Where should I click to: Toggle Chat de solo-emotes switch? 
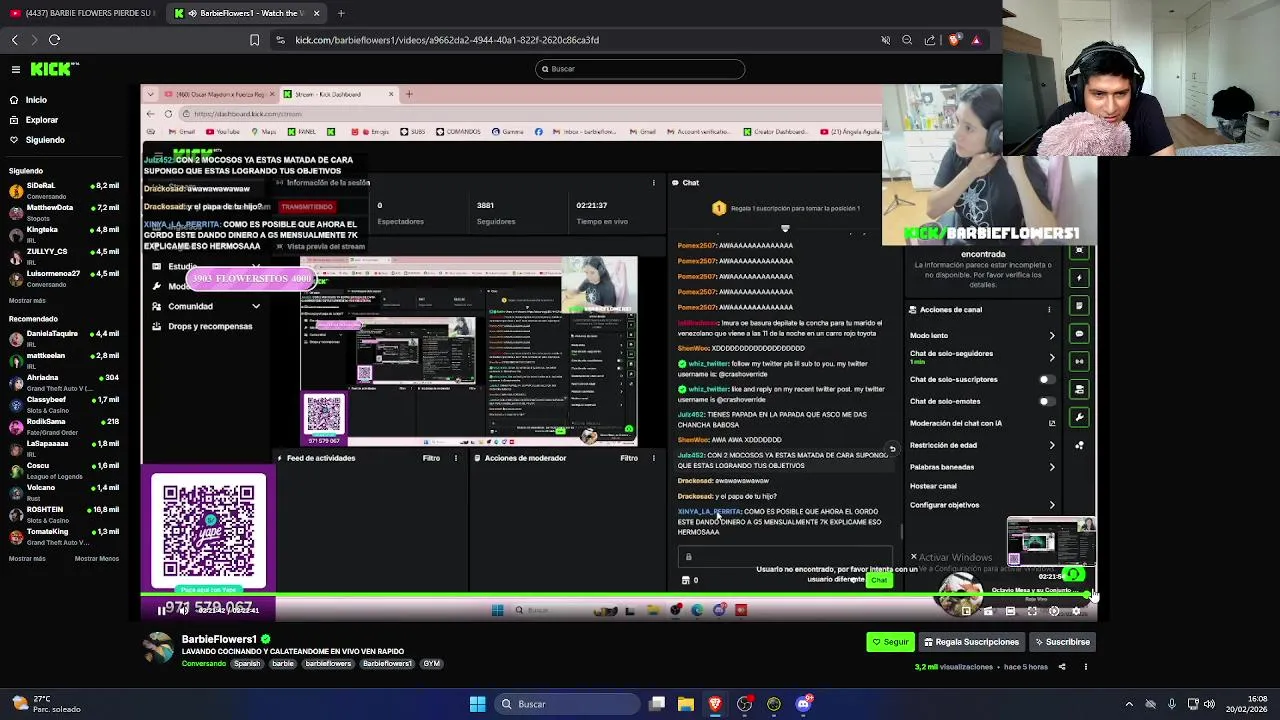pos(1046,402)
